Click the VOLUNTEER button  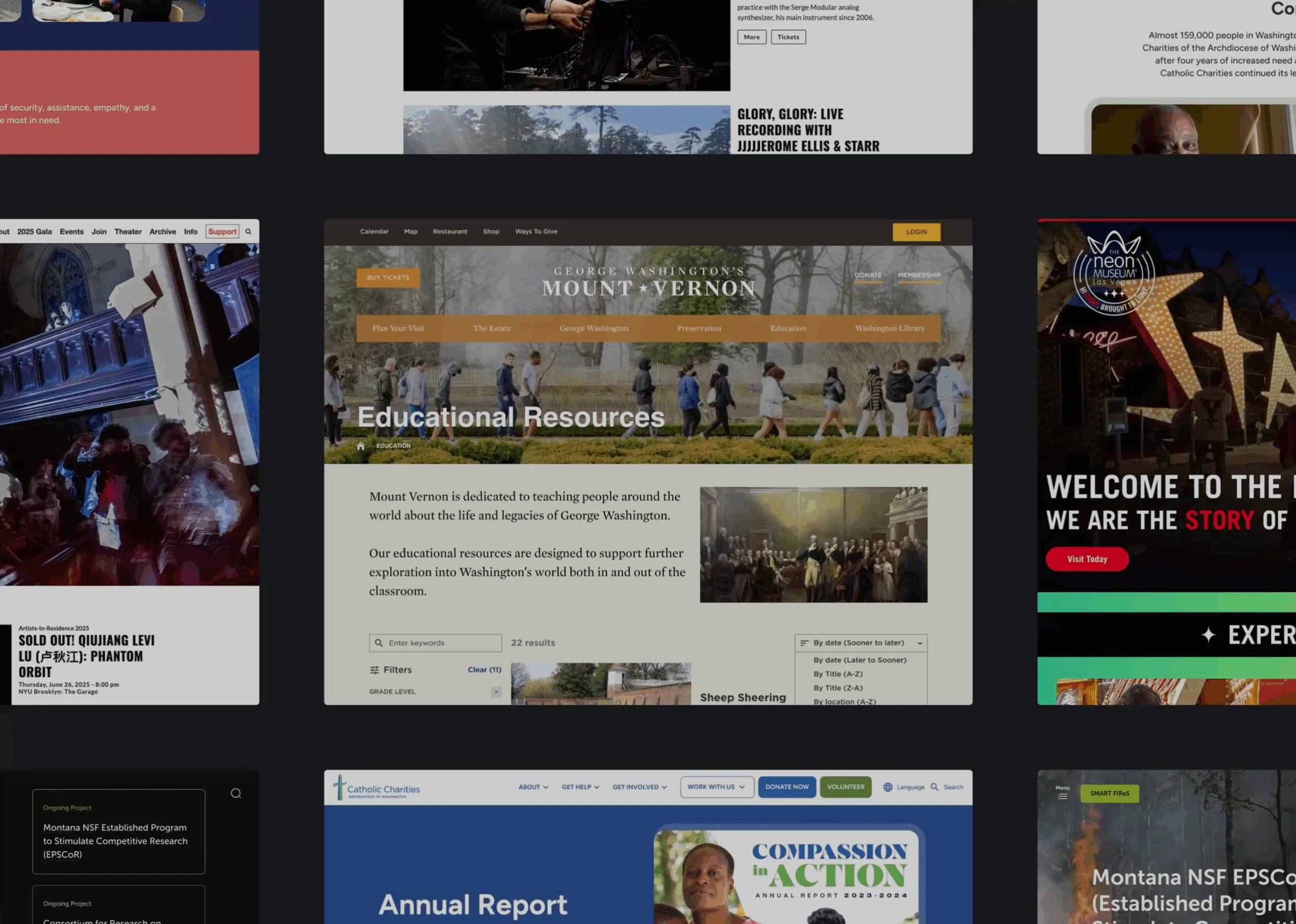(x=845, y=787)
